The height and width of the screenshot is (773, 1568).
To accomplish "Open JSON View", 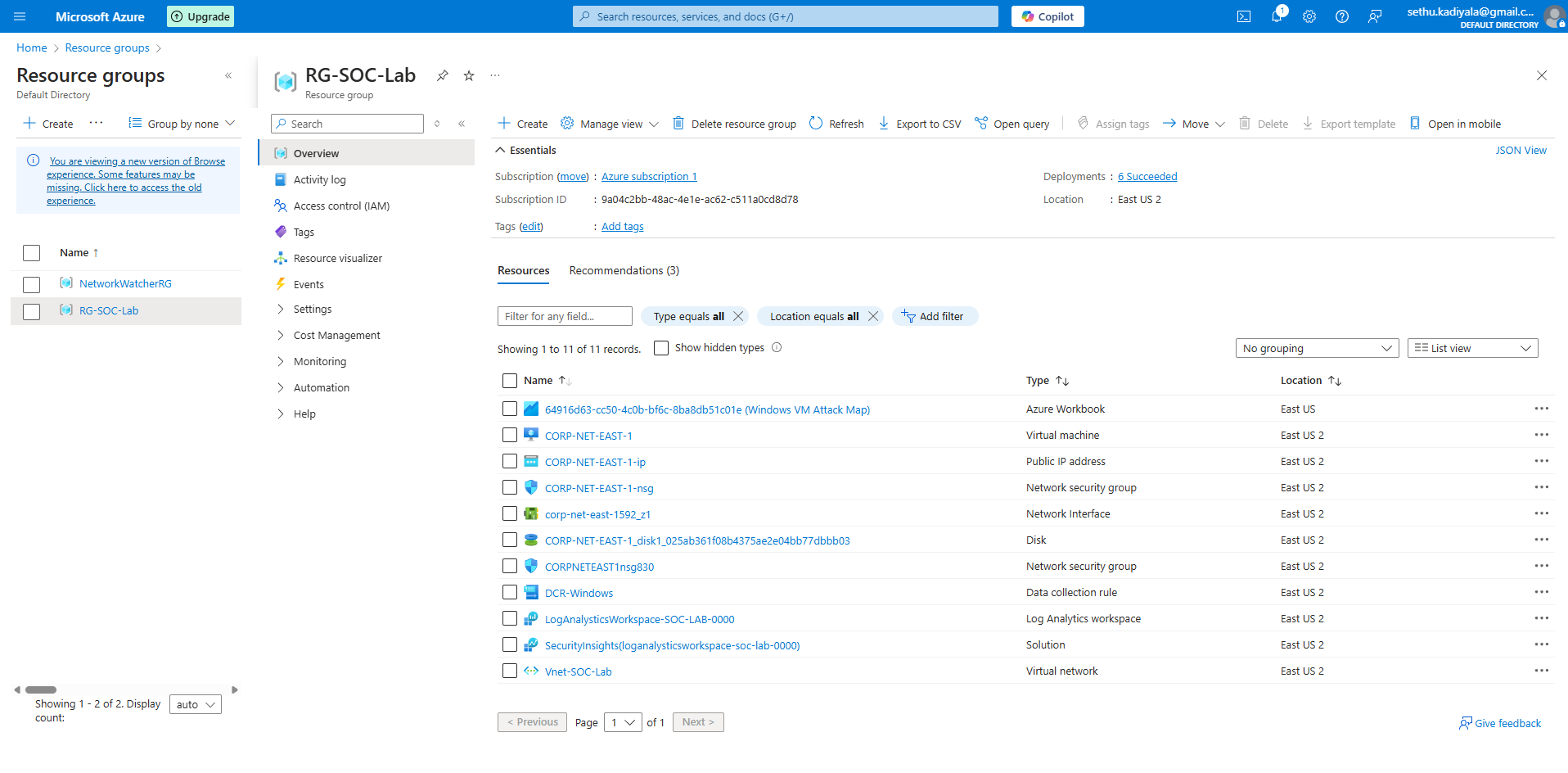I will (x=1521, y=150).
